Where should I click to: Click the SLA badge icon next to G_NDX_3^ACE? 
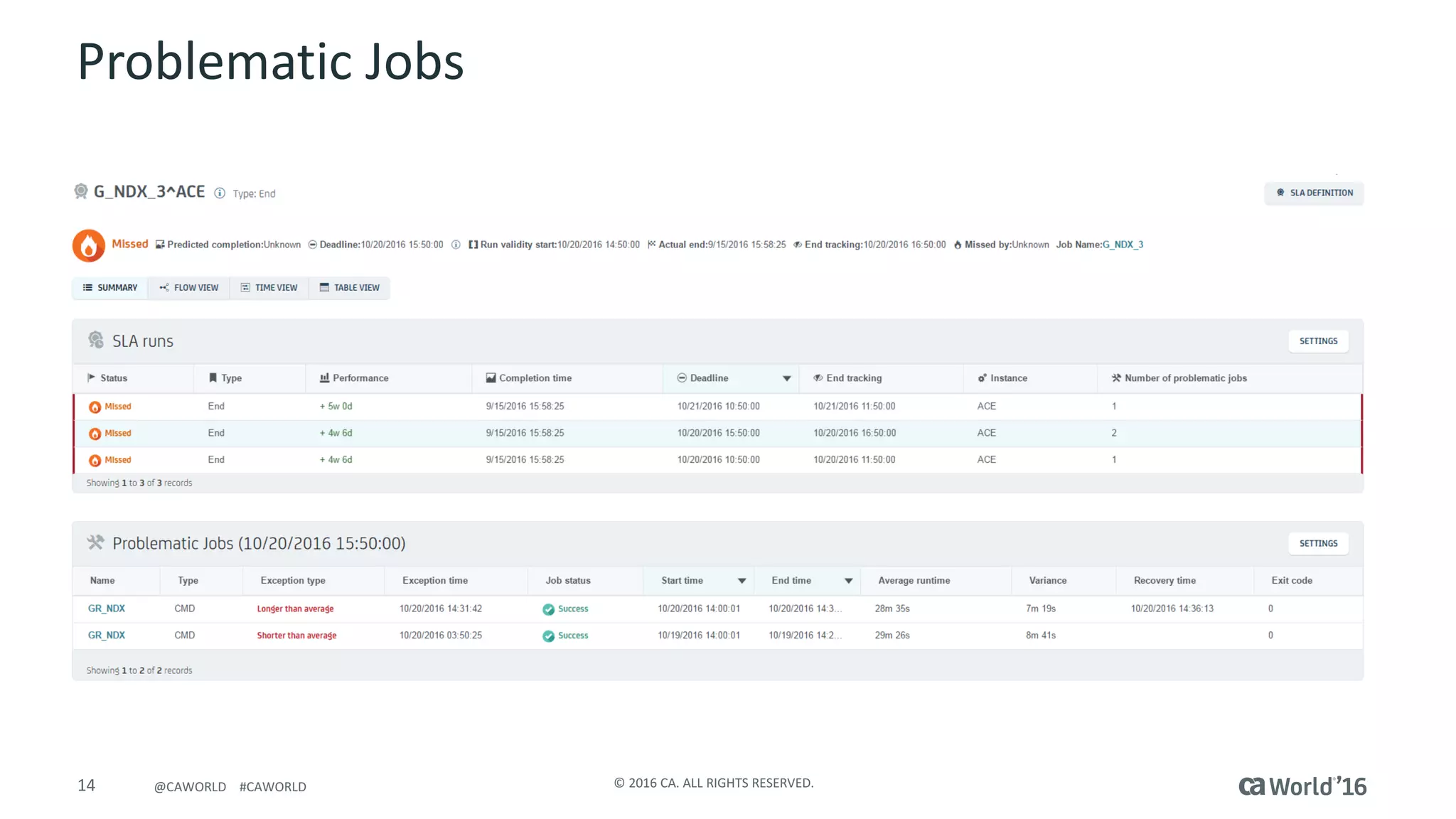[x=81, y=191]
